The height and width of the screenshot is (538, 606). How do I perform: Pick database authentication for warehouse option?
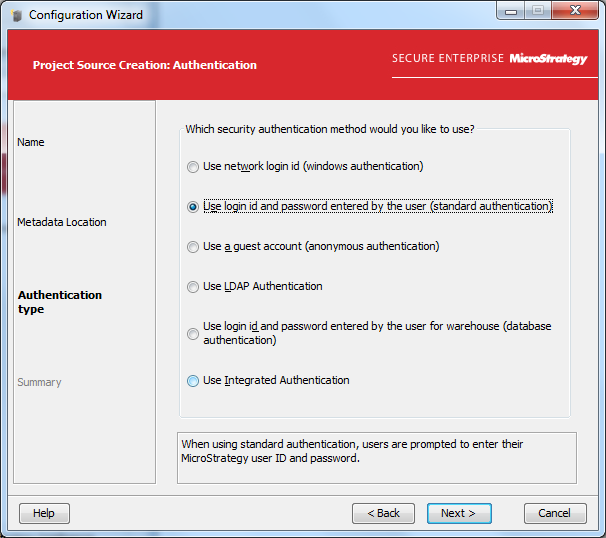pos(193,334)
